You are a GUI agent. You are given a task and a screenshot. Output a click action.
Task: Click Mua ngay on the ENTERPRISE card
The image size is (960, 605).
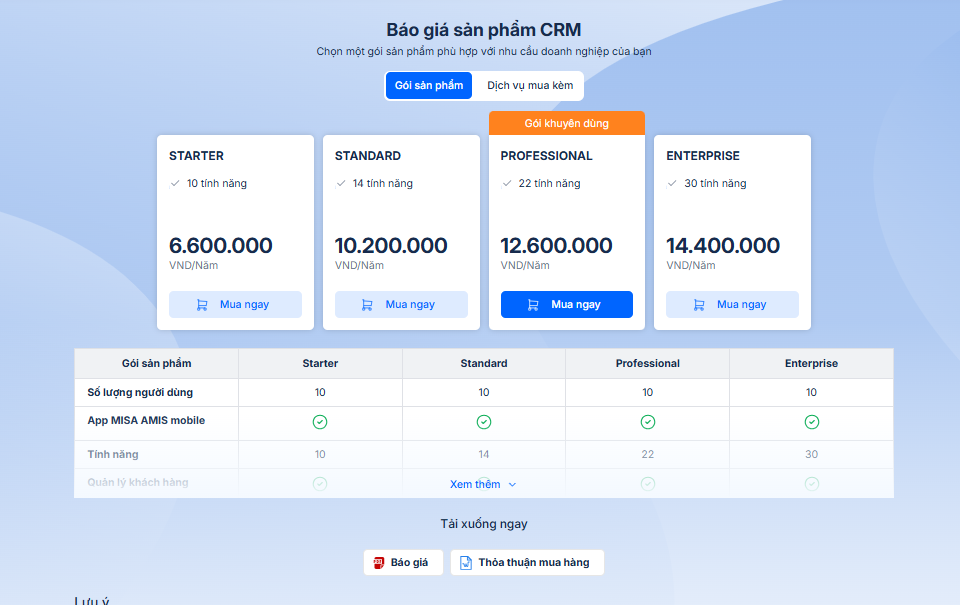coord(732,304)
